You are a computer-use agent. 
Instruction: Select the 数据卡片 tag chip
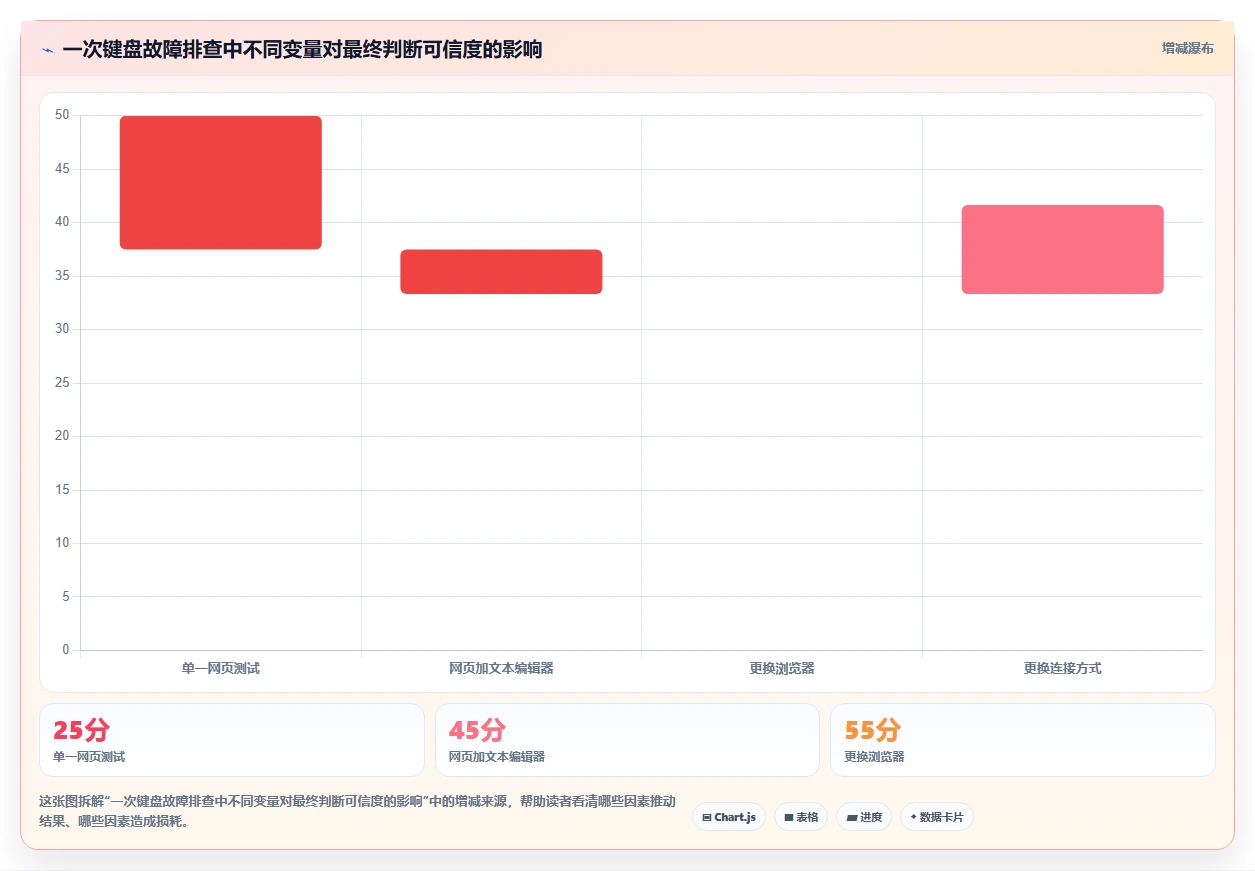pyautogui.click(x=937, y=817)
